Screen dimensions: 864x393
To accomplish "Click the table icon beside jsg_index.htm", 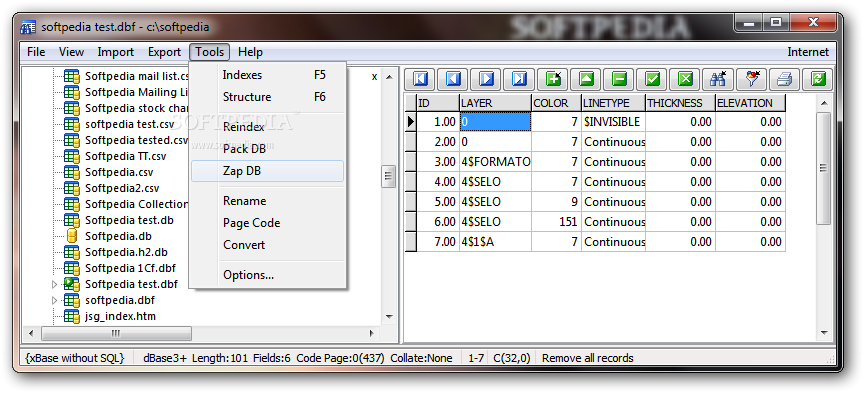I will pos(72,316).
